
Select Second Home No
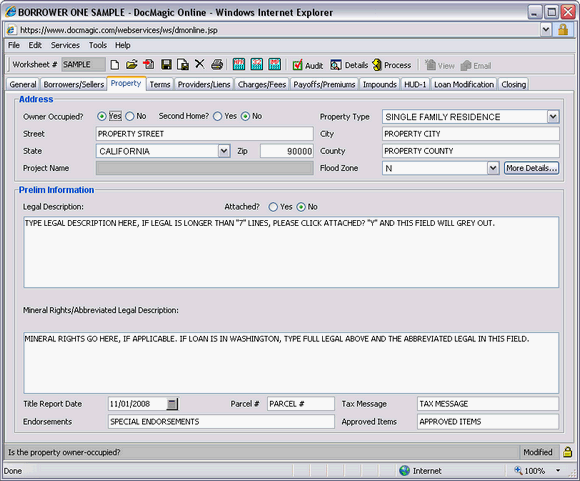(x=245, y=117)
